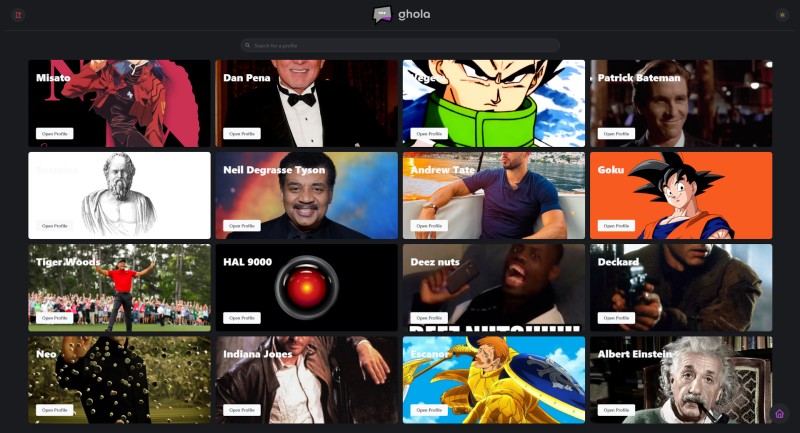The width and height of the screenshot is (800, 433).
Task: Click the Andrew Tate name label
Action: click(x=443, y=170)
